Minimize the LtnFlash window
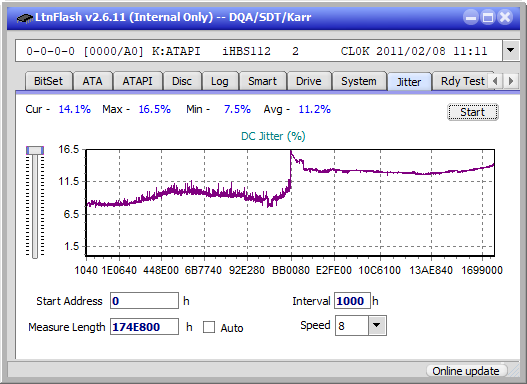527x384 pixels. (471, 17)
